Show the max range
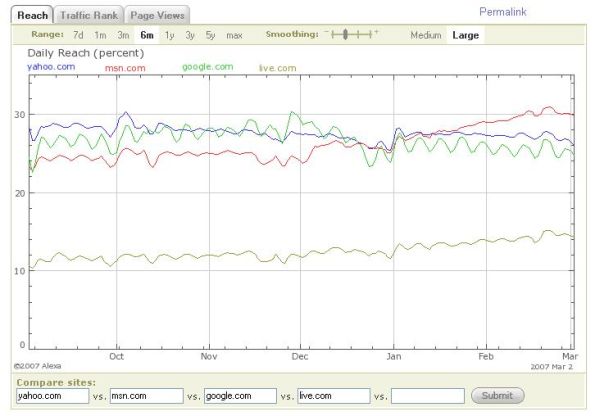600x416 pixels. tap(234, 35)
